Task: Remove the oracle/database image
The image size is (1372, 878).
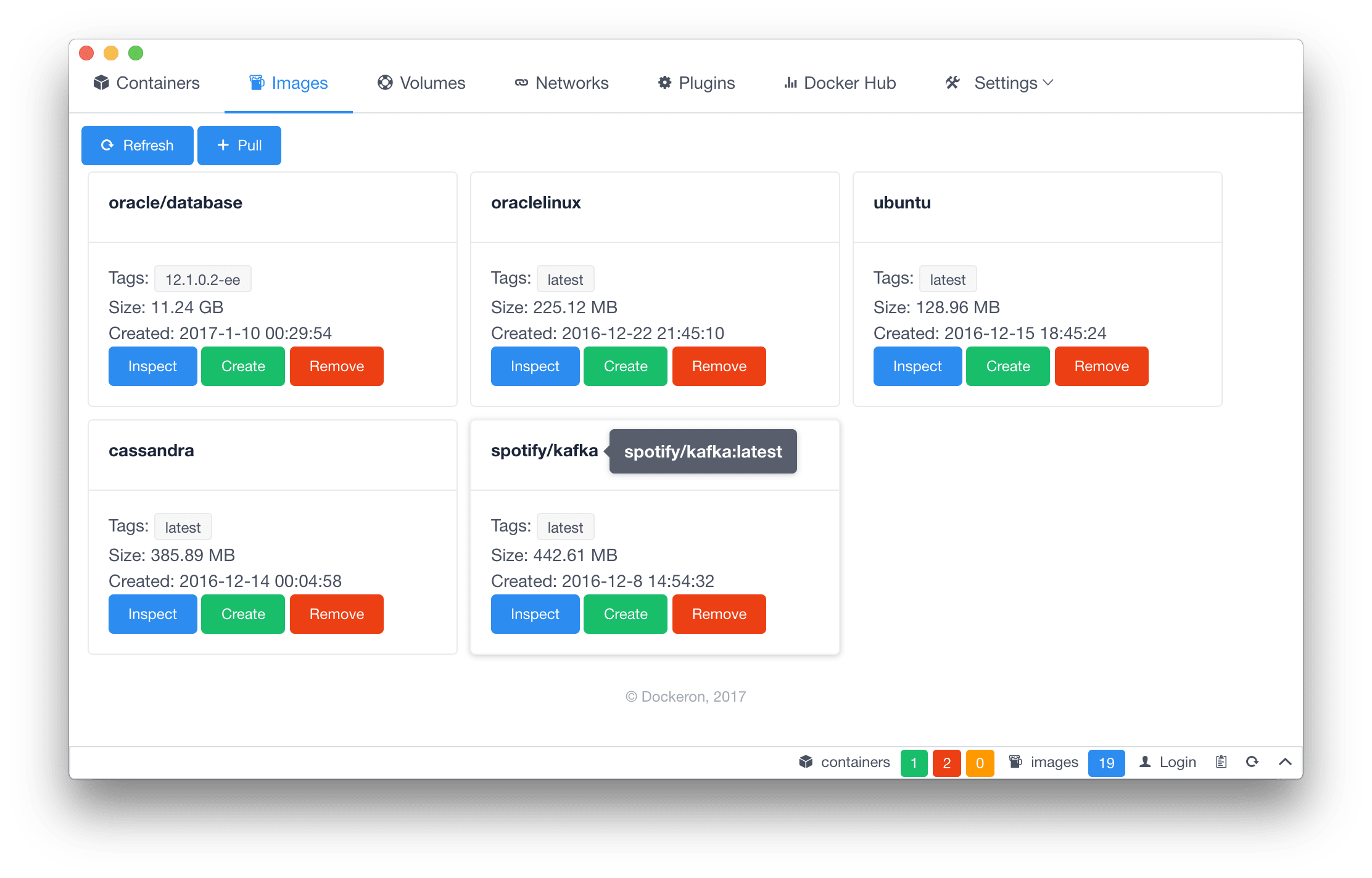Action: (x=336, y=366)
